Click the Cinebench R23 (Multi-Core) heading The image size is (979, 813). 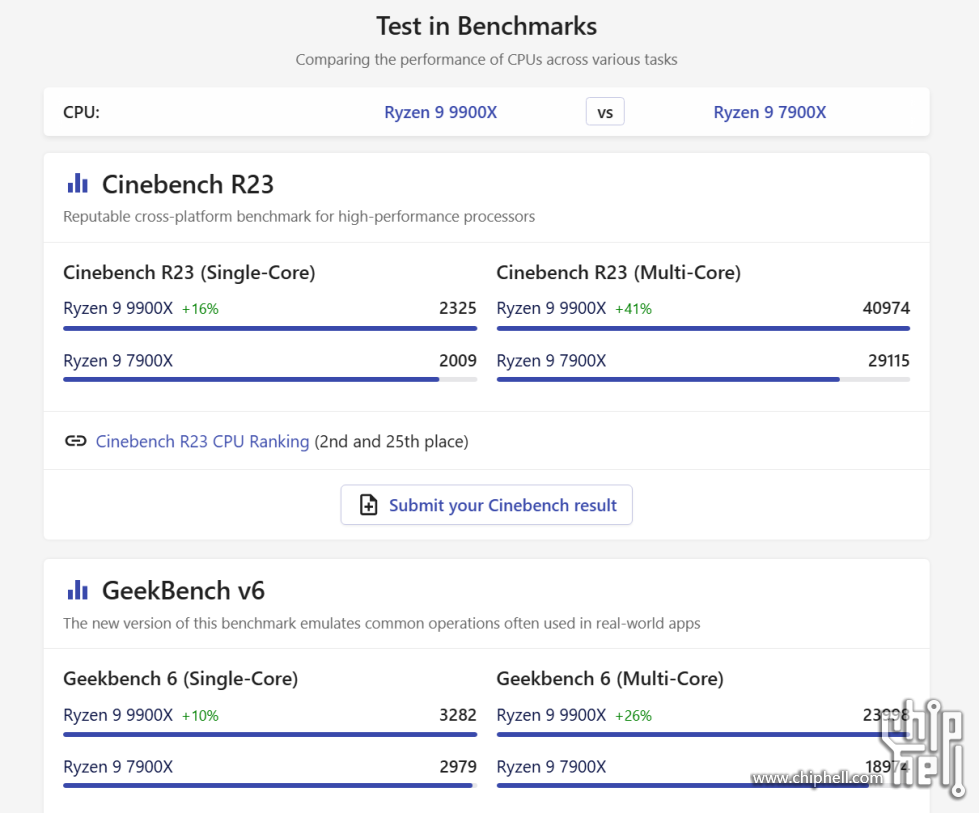[x=619, y=273]
